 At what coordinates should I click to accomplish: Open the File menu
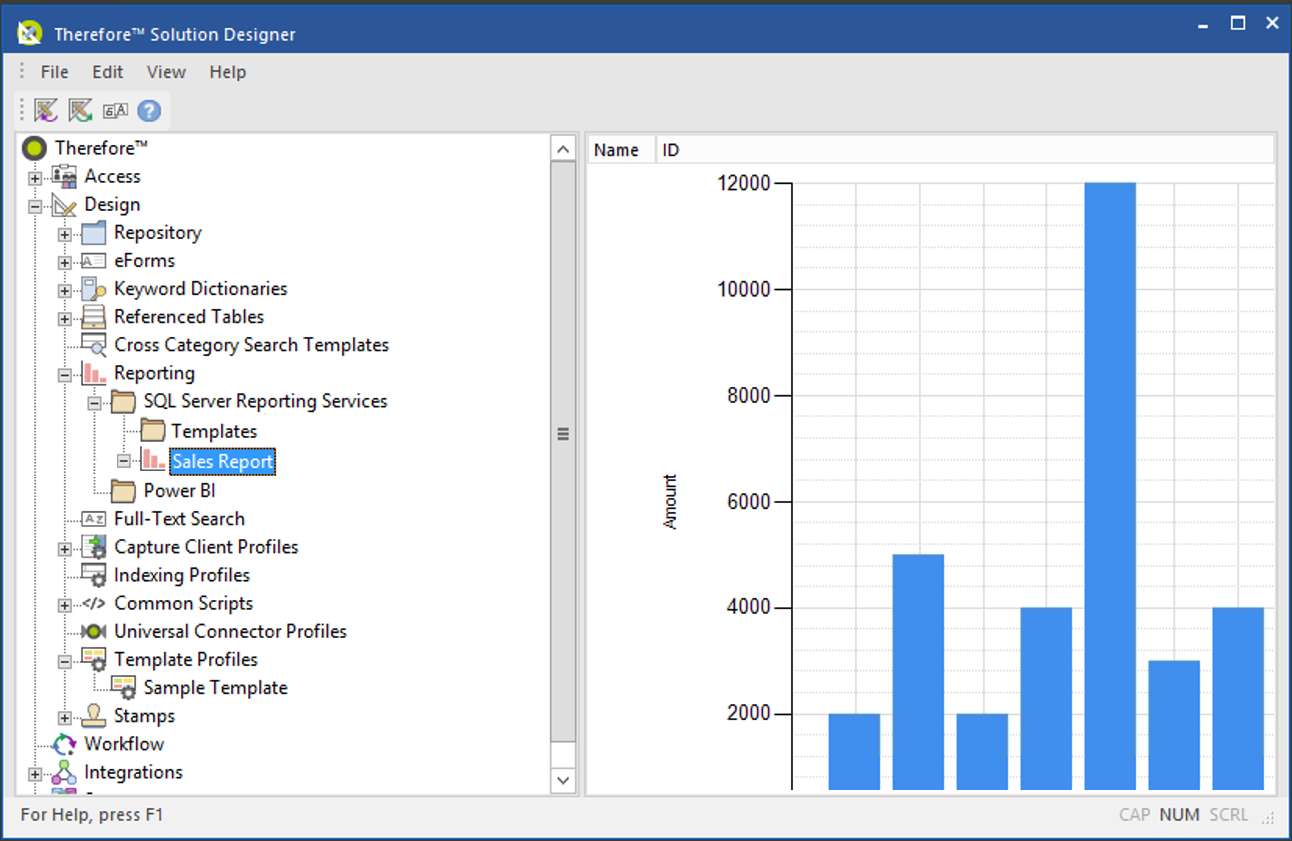[54, 71]
